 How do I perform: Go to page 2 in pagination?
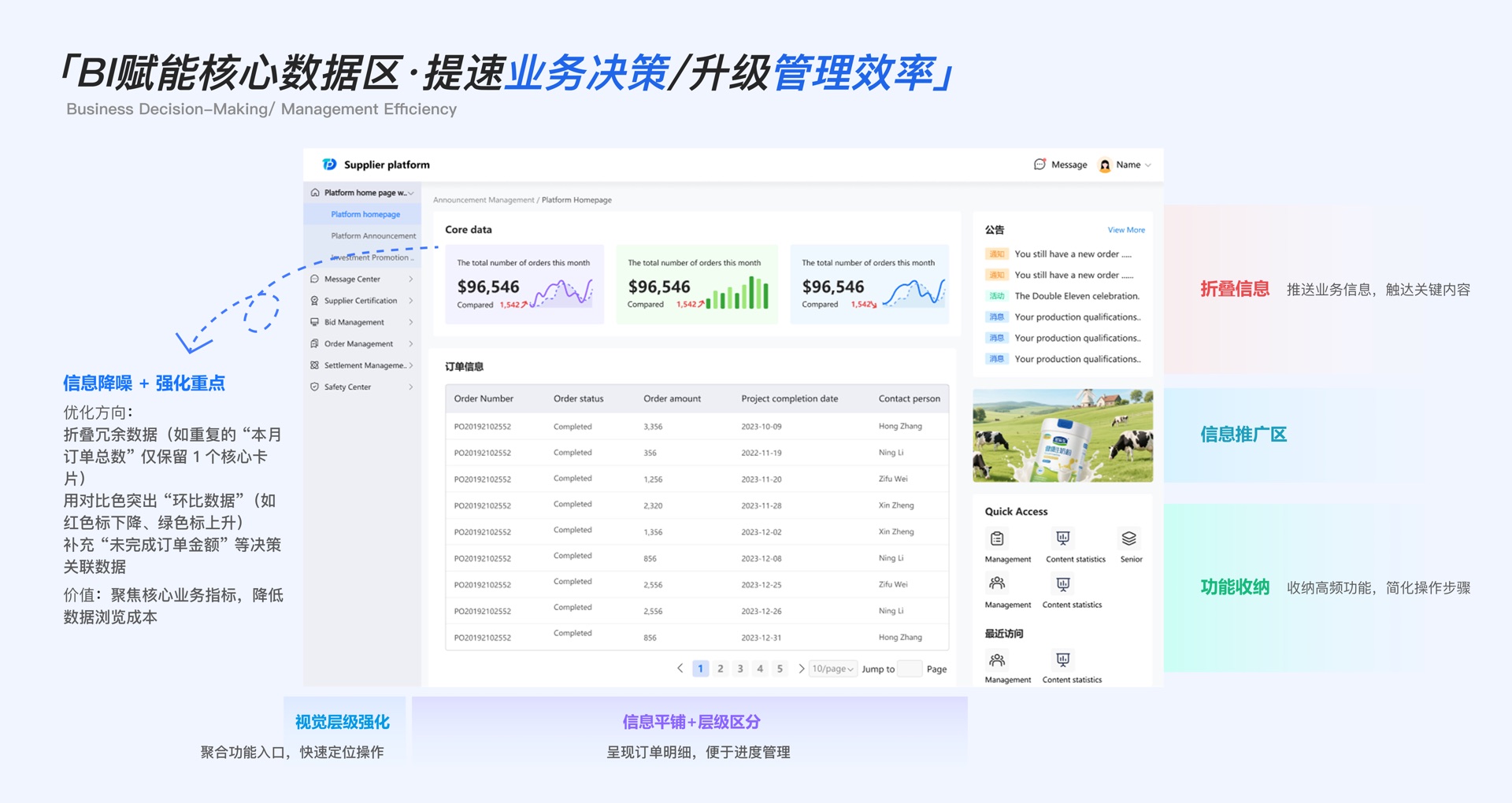coord(720,668)
